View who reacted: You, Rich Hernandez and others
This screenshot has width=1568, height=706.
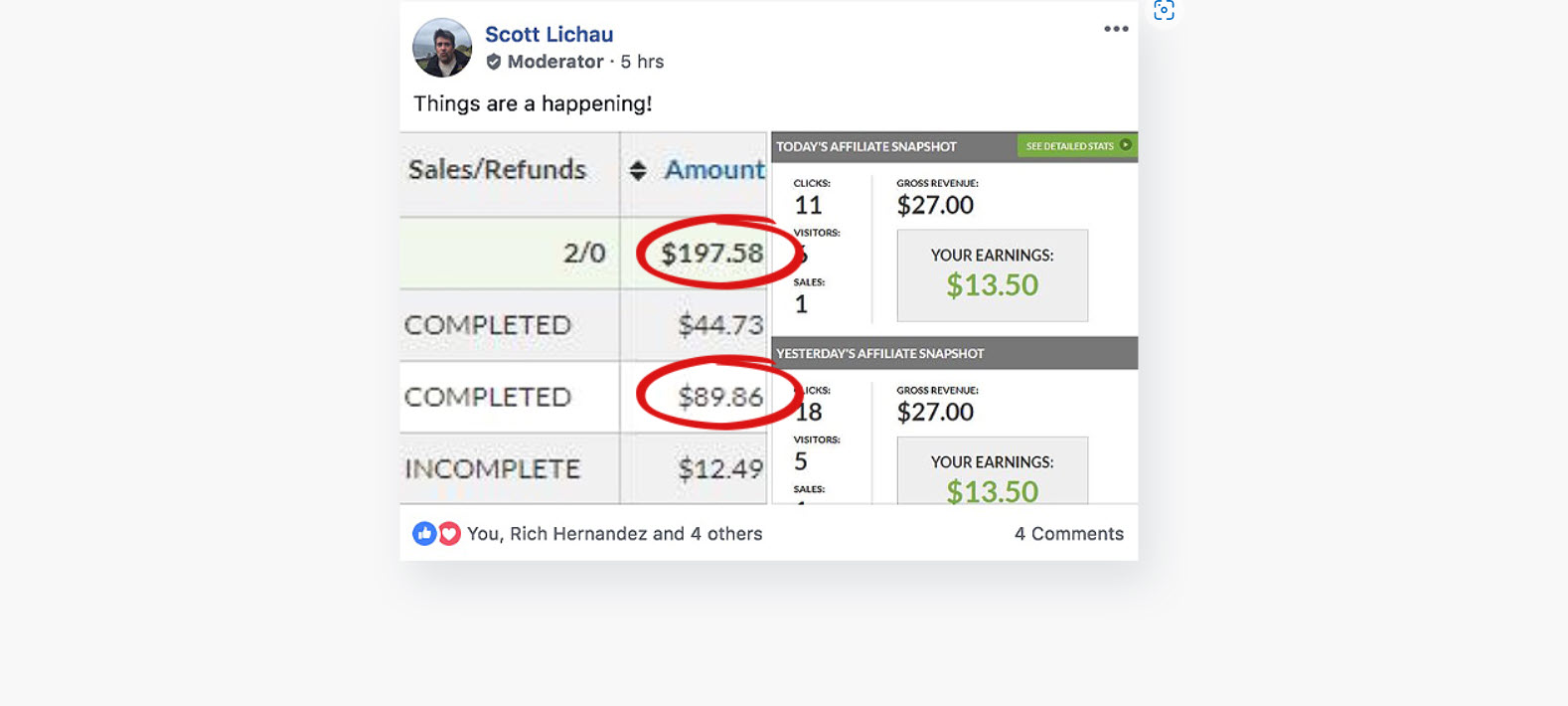(x=614, y=534)
